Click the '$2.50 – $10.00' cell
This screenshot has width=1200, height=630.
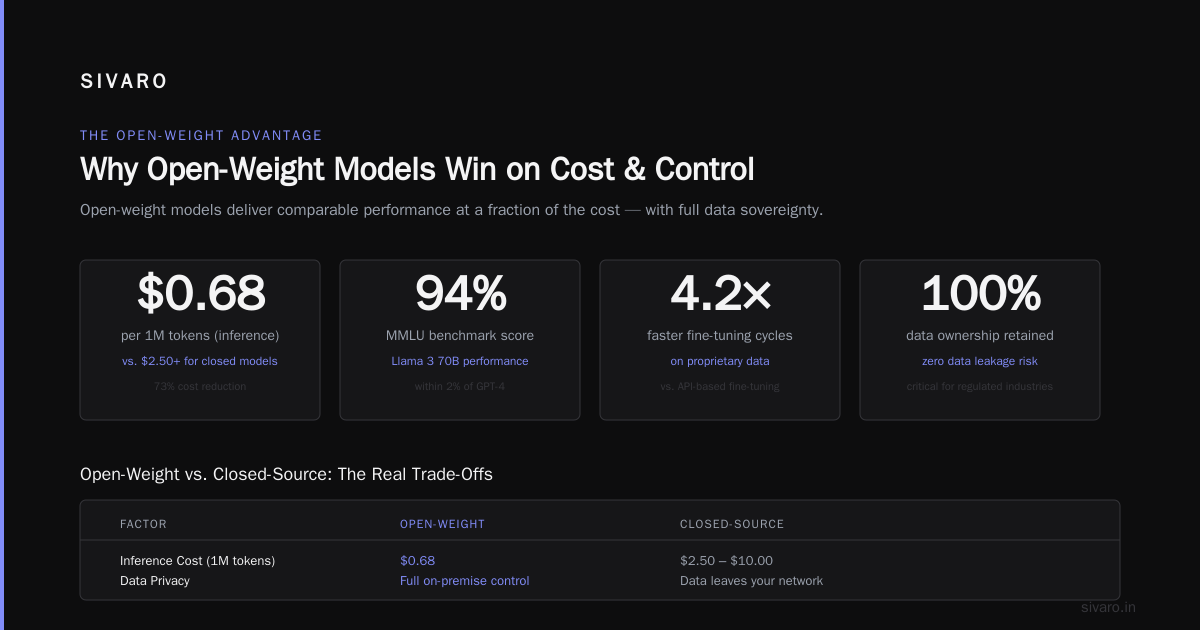click(726, 561)
